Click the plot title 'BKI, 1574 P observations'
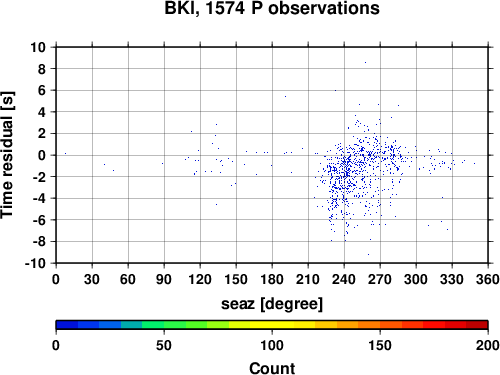Screen dimensions: 500x375 (272, 9)
